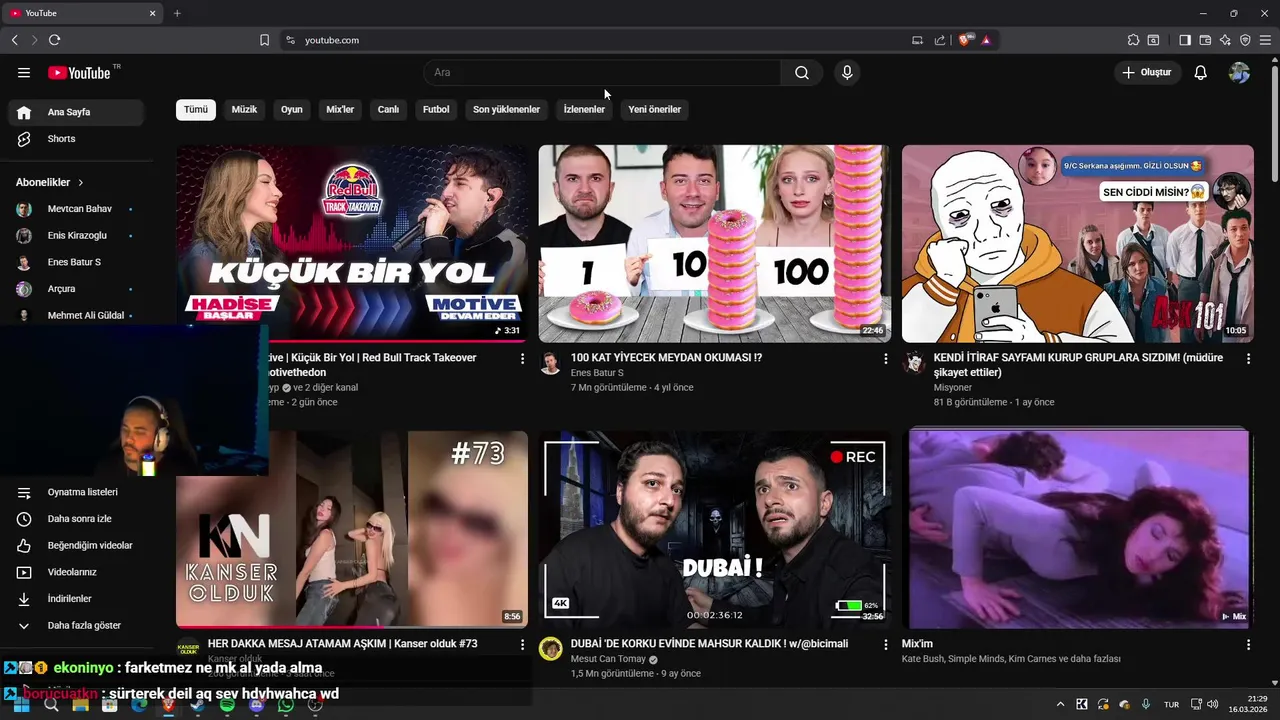Click the Oluştur create button
Screen dimensions: 1280x720
click(1148, 73)
